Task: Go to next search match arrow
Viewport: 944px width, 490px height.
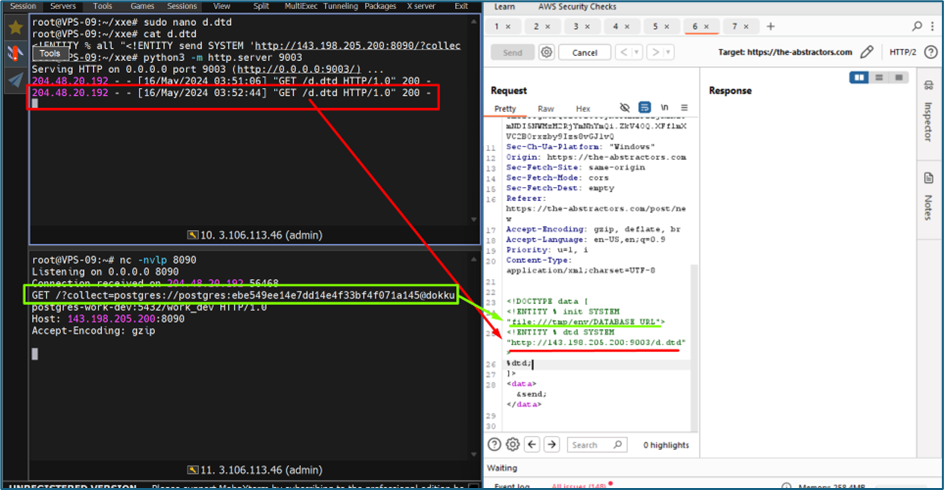Action: 551,445
